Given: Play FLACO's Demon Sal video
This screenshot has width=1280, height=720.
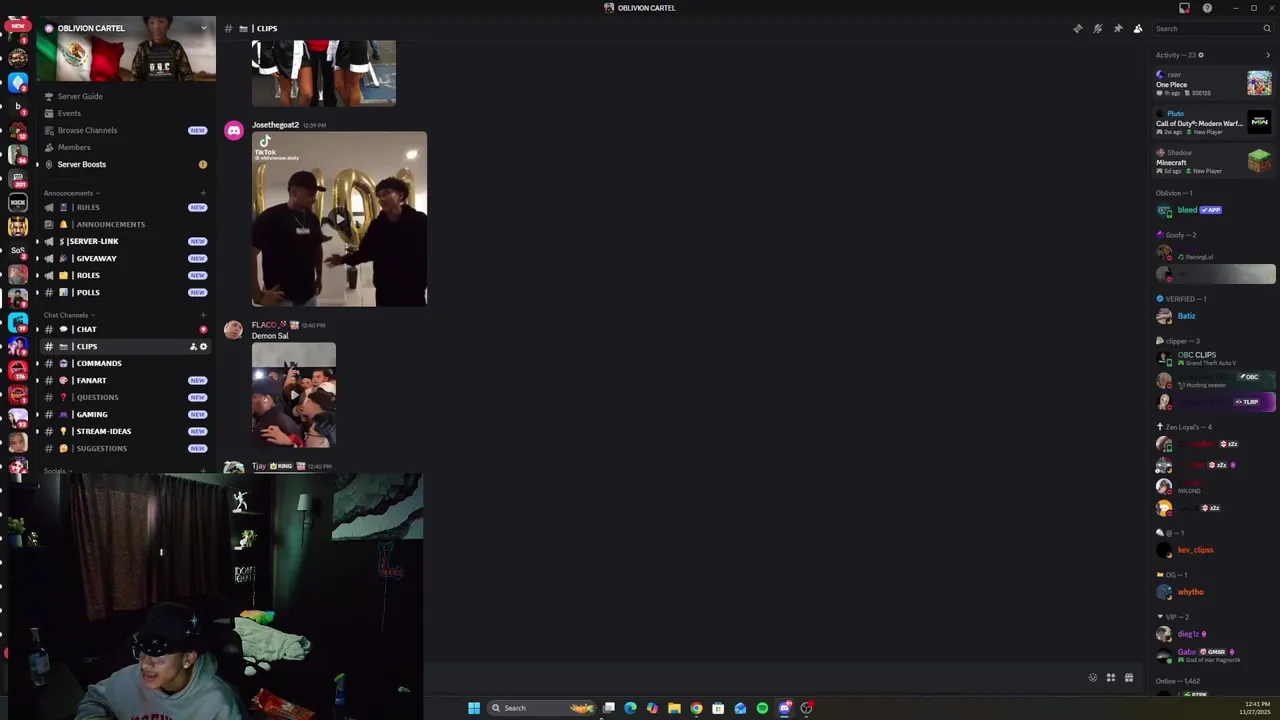Looking at the screenshot, I should click(294, 395).
